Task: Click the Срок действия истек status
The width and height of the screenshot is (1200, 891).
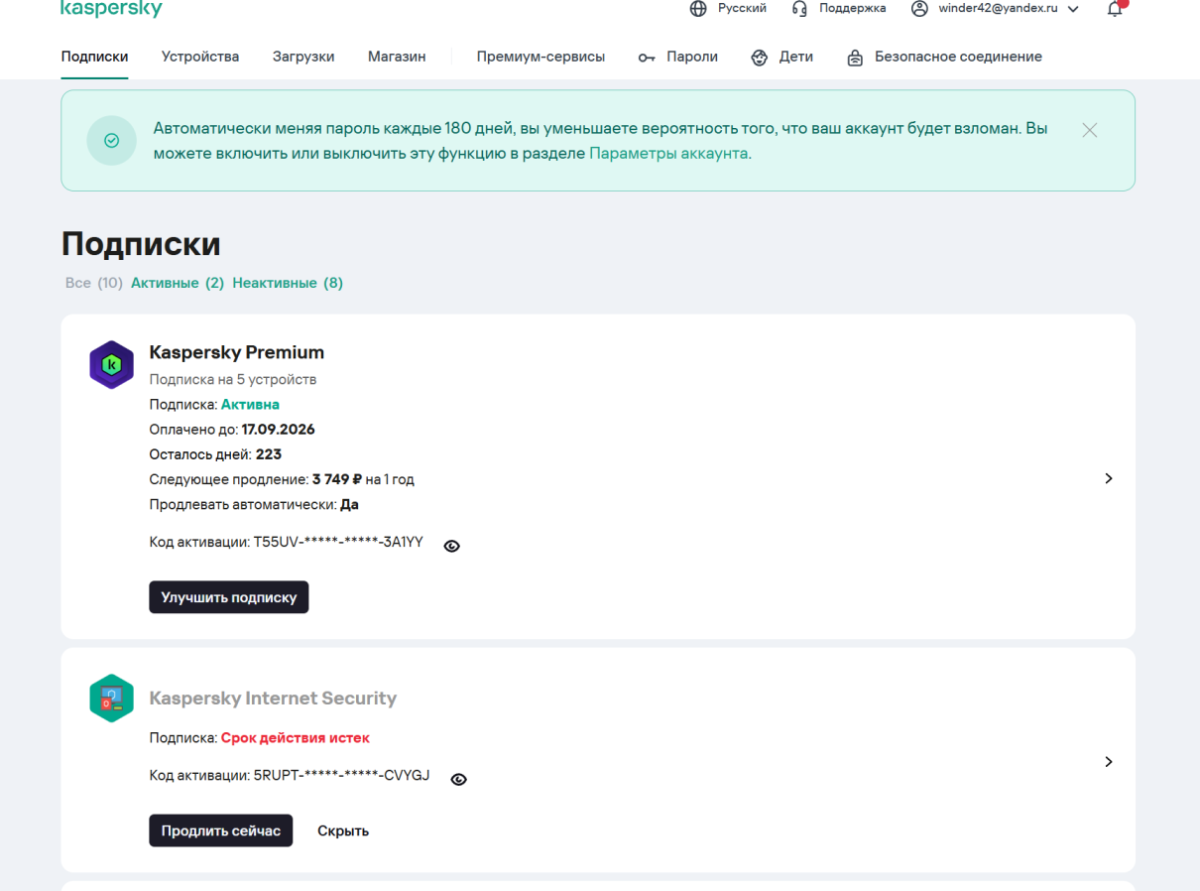Action: pyautogui.click(x=295, y=738)
